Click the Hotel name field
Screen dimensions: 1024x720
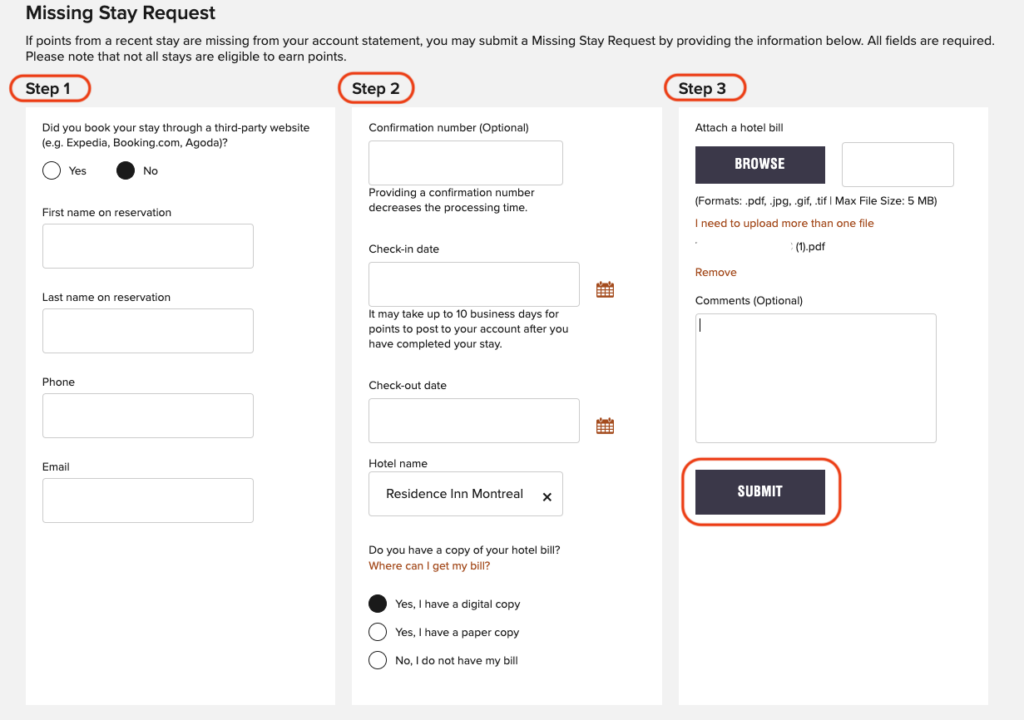click(453, 494)
